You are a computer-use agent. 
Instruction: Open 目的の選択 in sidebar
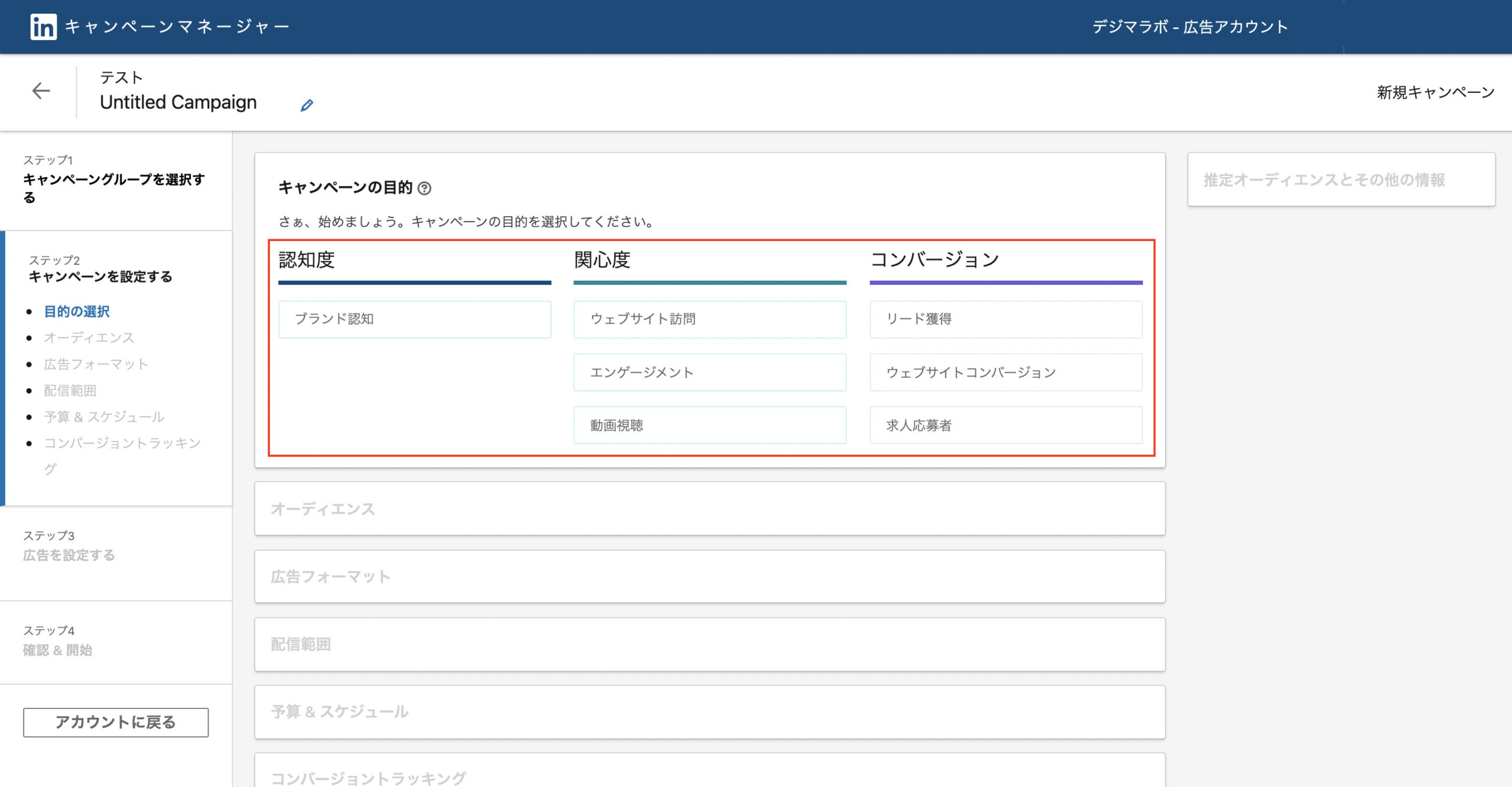pos(77,311)
